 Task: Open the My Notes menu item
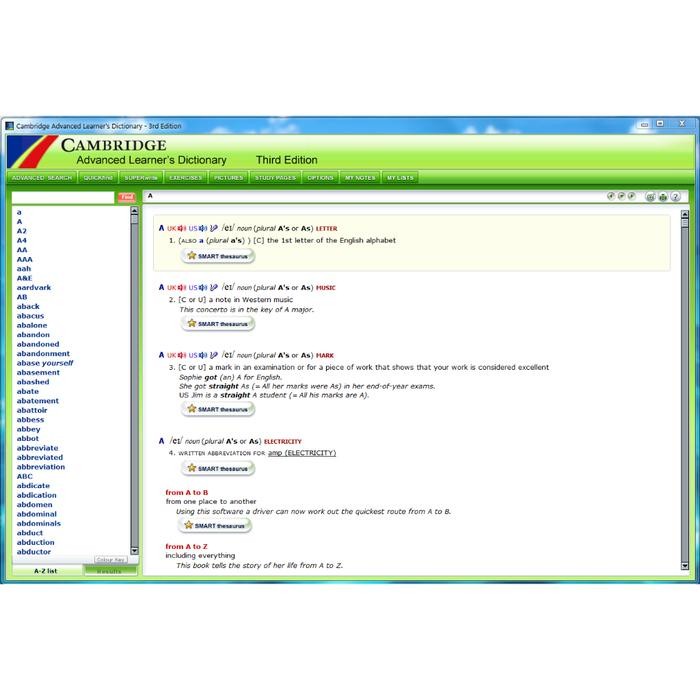click(x=360, y=178)
